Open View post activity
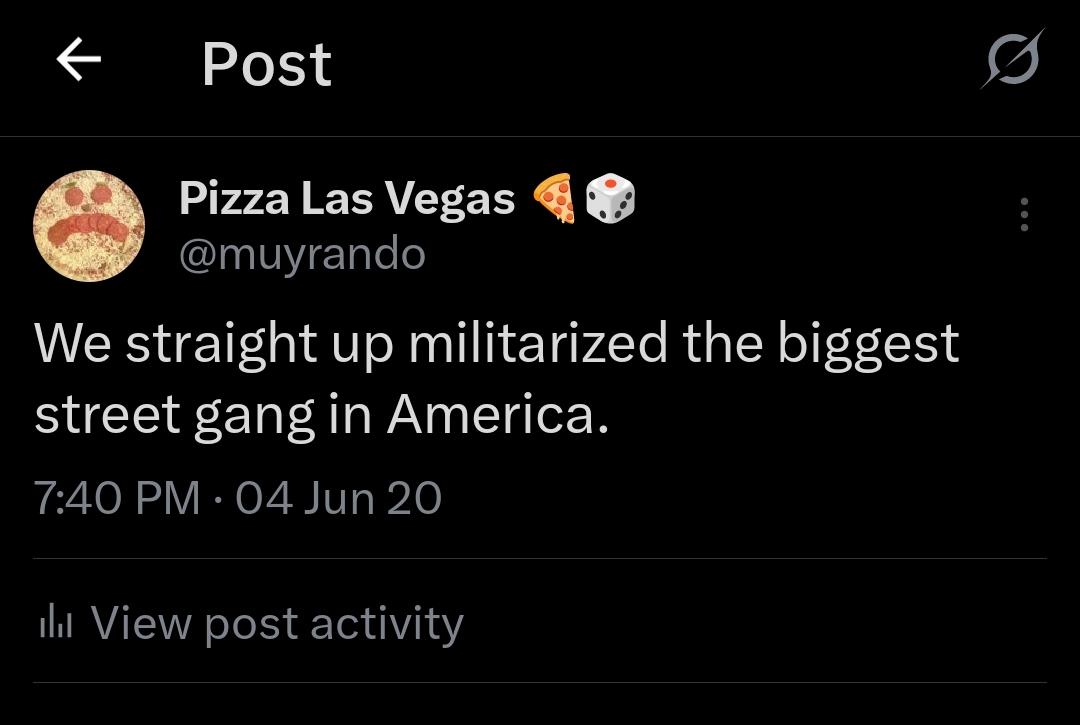 click(277, 624)
